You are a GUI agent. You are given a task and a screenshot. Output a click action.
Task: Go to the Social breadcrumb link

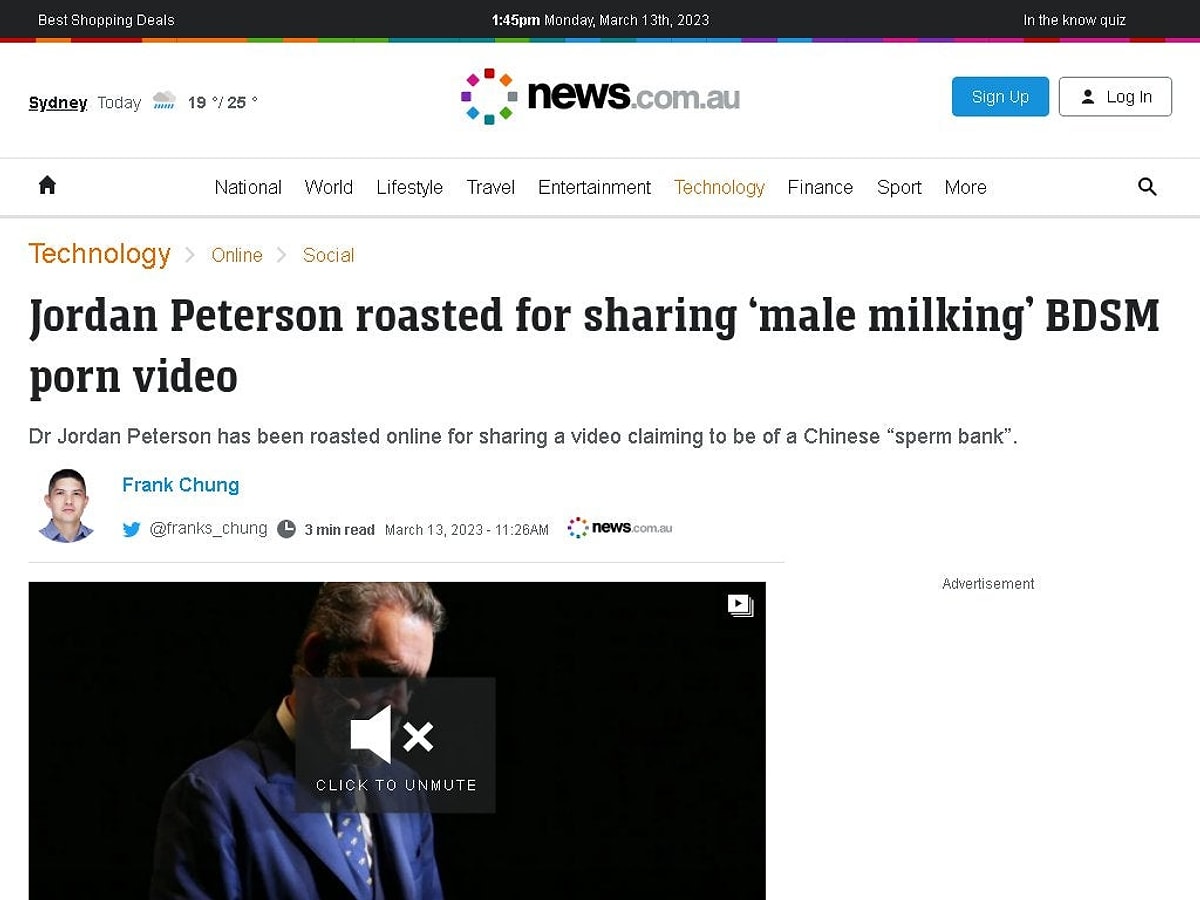328,255
